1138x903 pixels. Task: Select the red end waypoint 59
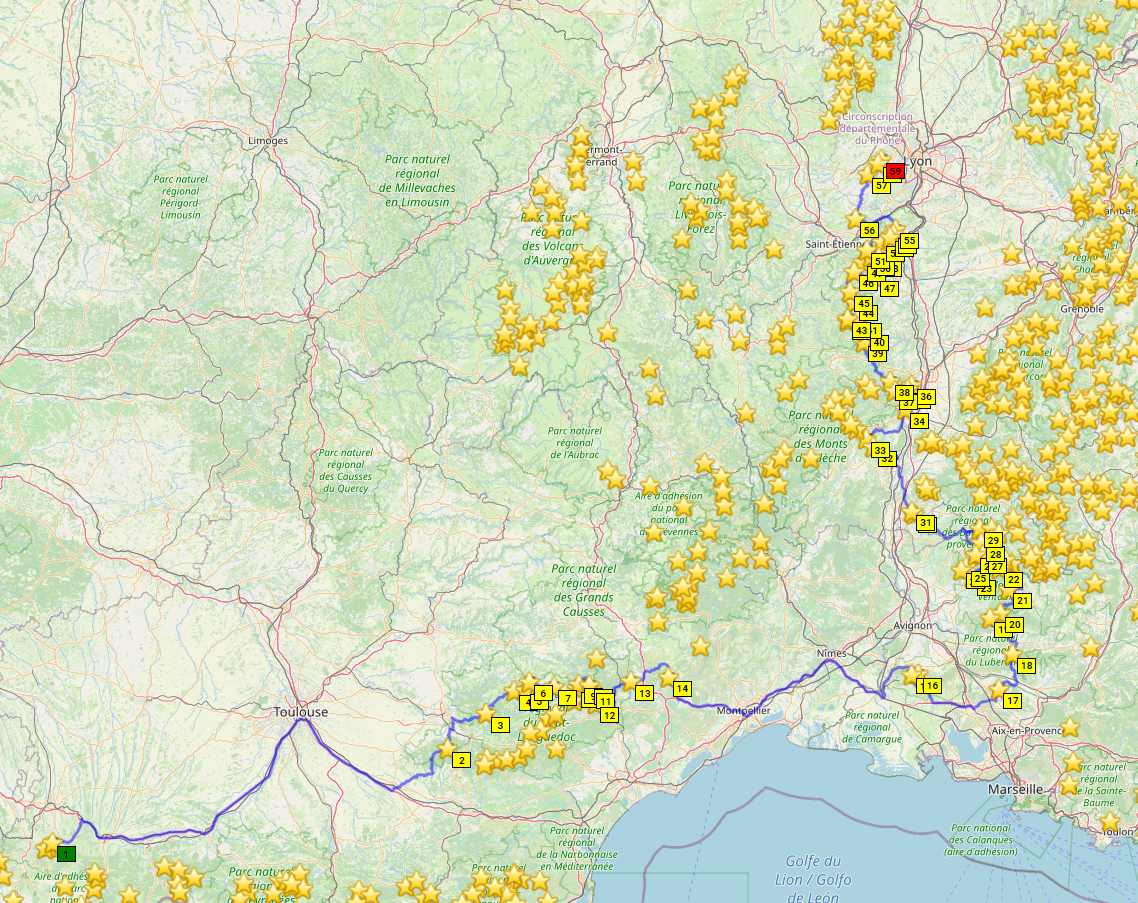[x=895, y=171]
